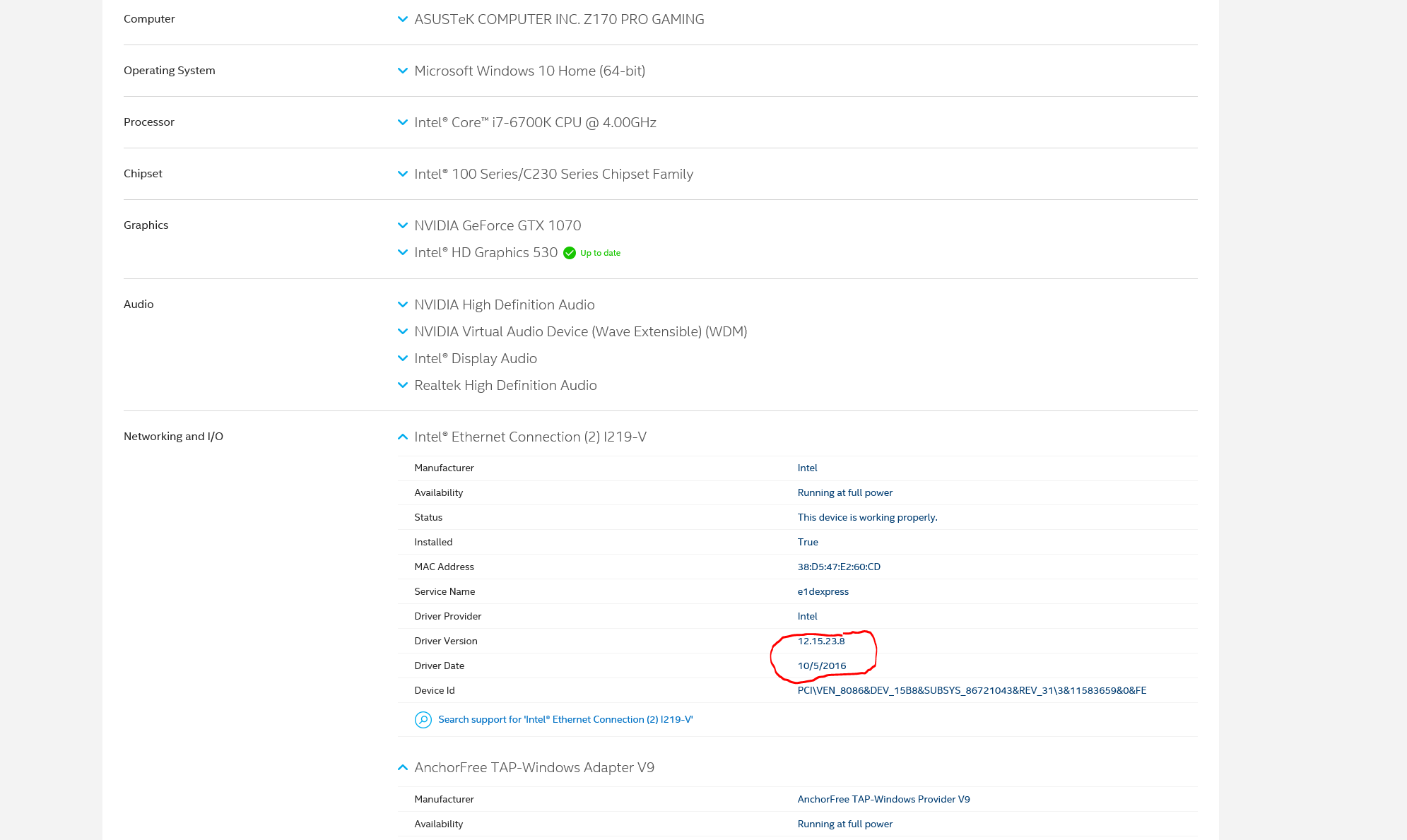Screen dimensions: 1407x840
Task: Click the Installed value True
Action: (x=808, y=542)
